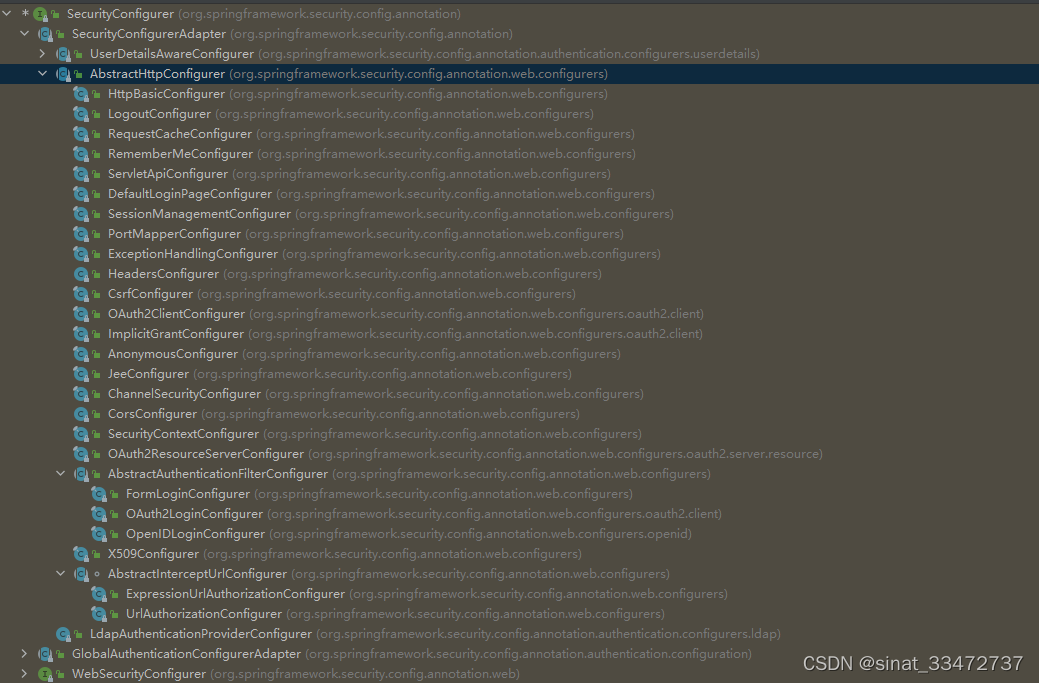1039x683 pixels.
Task: Click the class icon beside OAuth2LoginConfigurer
Action: [98, 513]
